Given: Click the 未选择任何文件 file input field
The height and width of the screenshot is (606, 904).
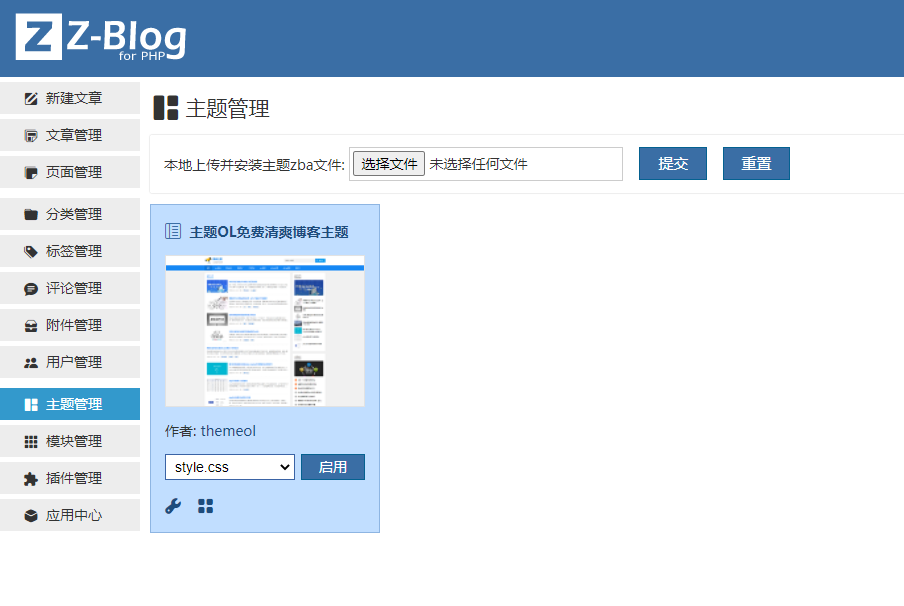Looking at the screenshot, I should pyautogui.click(x=486, y=164).
